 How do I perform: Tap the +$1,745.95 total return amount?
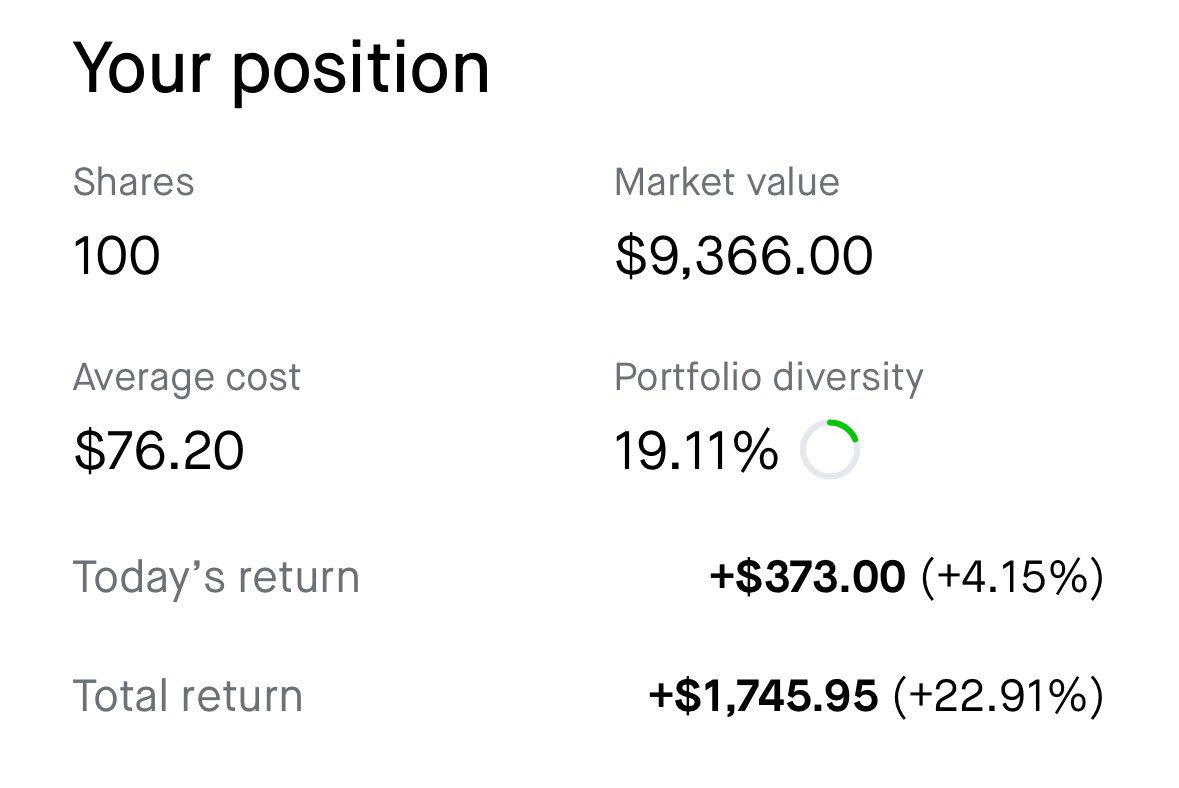coord(763,695)
